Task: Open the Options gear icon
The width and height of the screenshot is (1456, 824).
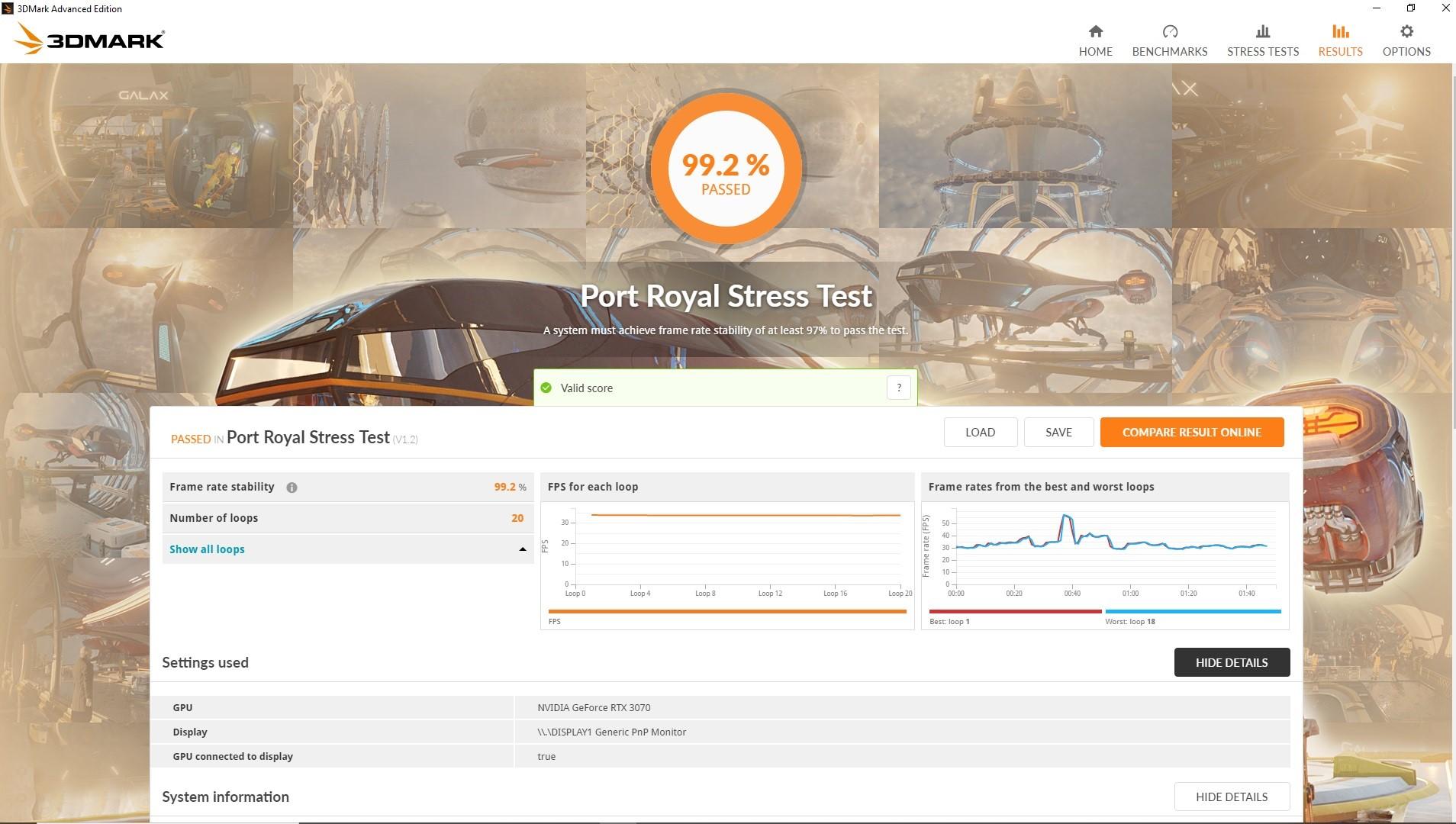Action: click(x=1406, y=31)
